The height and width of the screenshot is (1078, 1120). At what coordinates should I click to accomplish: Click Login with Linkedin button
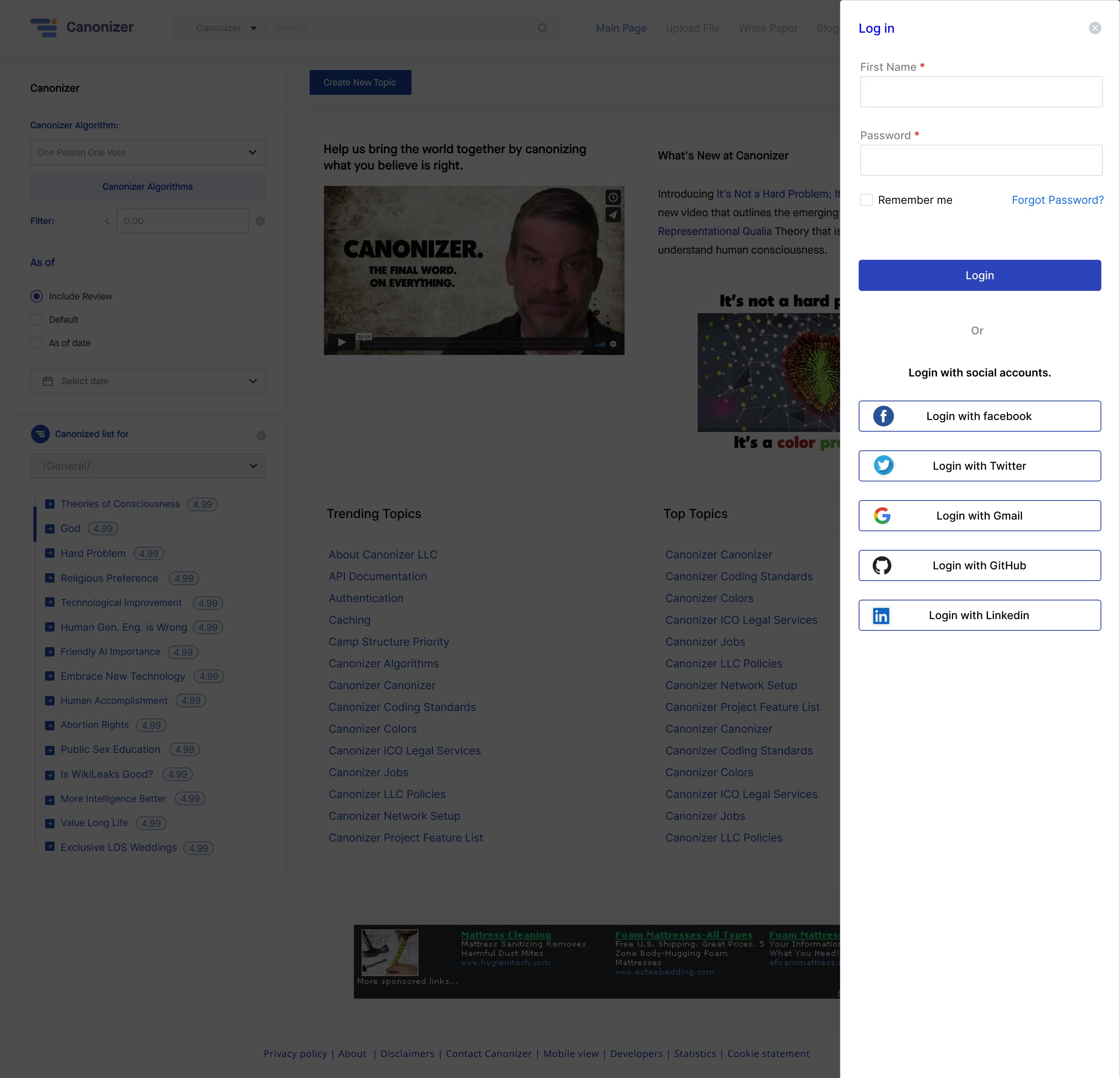click(980, 615)
